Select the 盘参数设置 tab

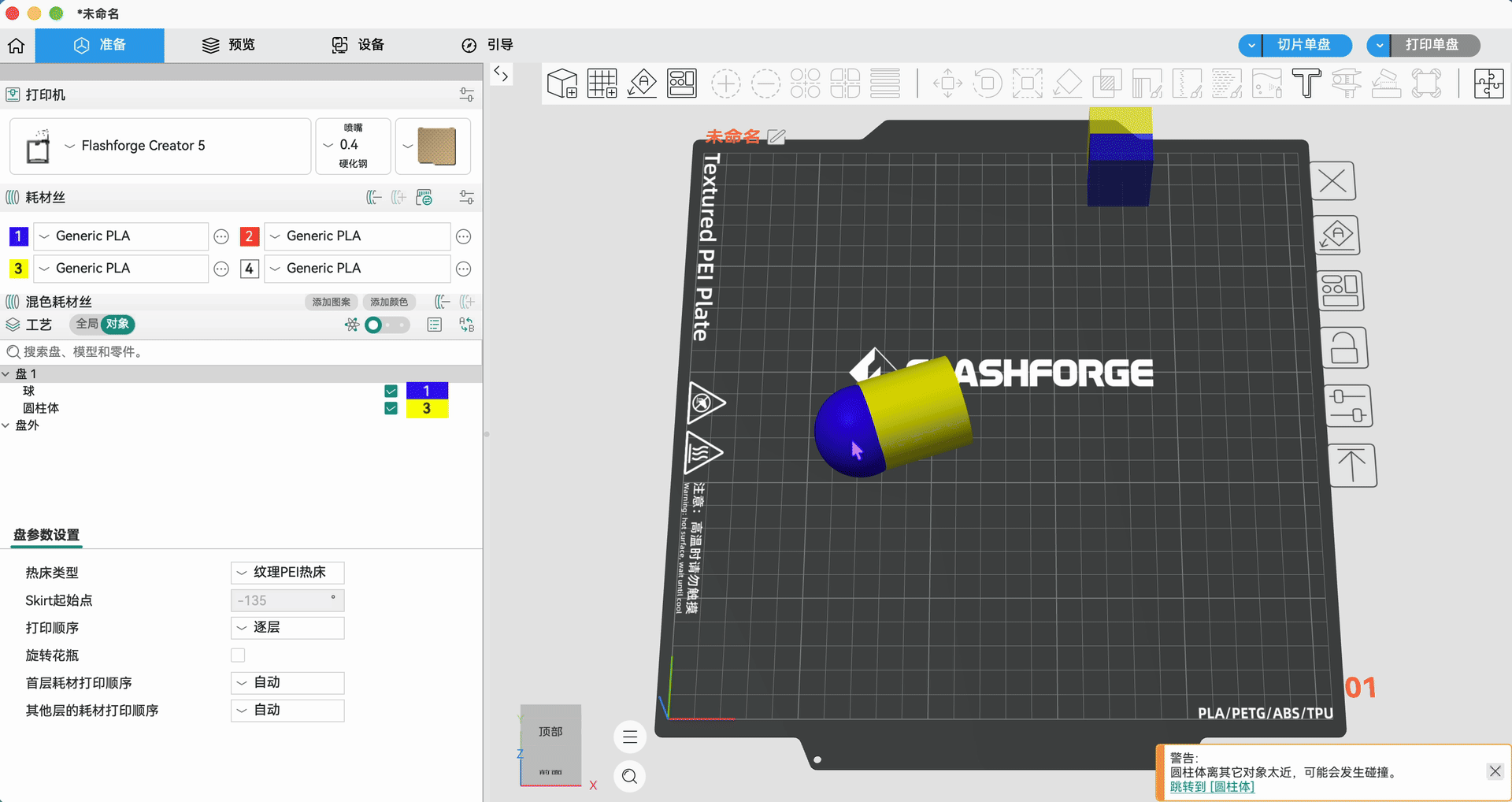(x=46, y=535)
